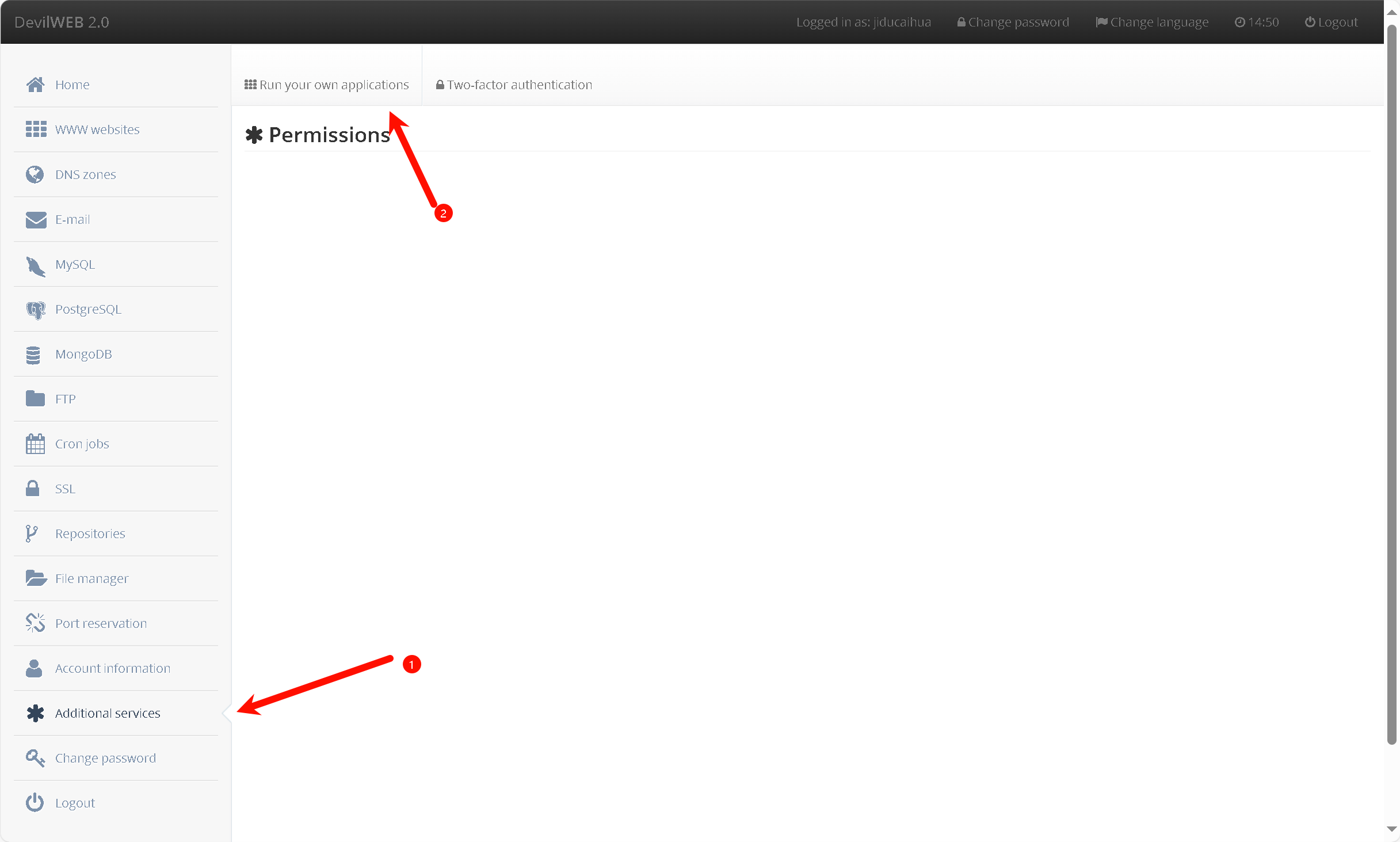Open the Cron jobs section
The height and width of the screenshot is (842, 1400).
tap(116, 444)
